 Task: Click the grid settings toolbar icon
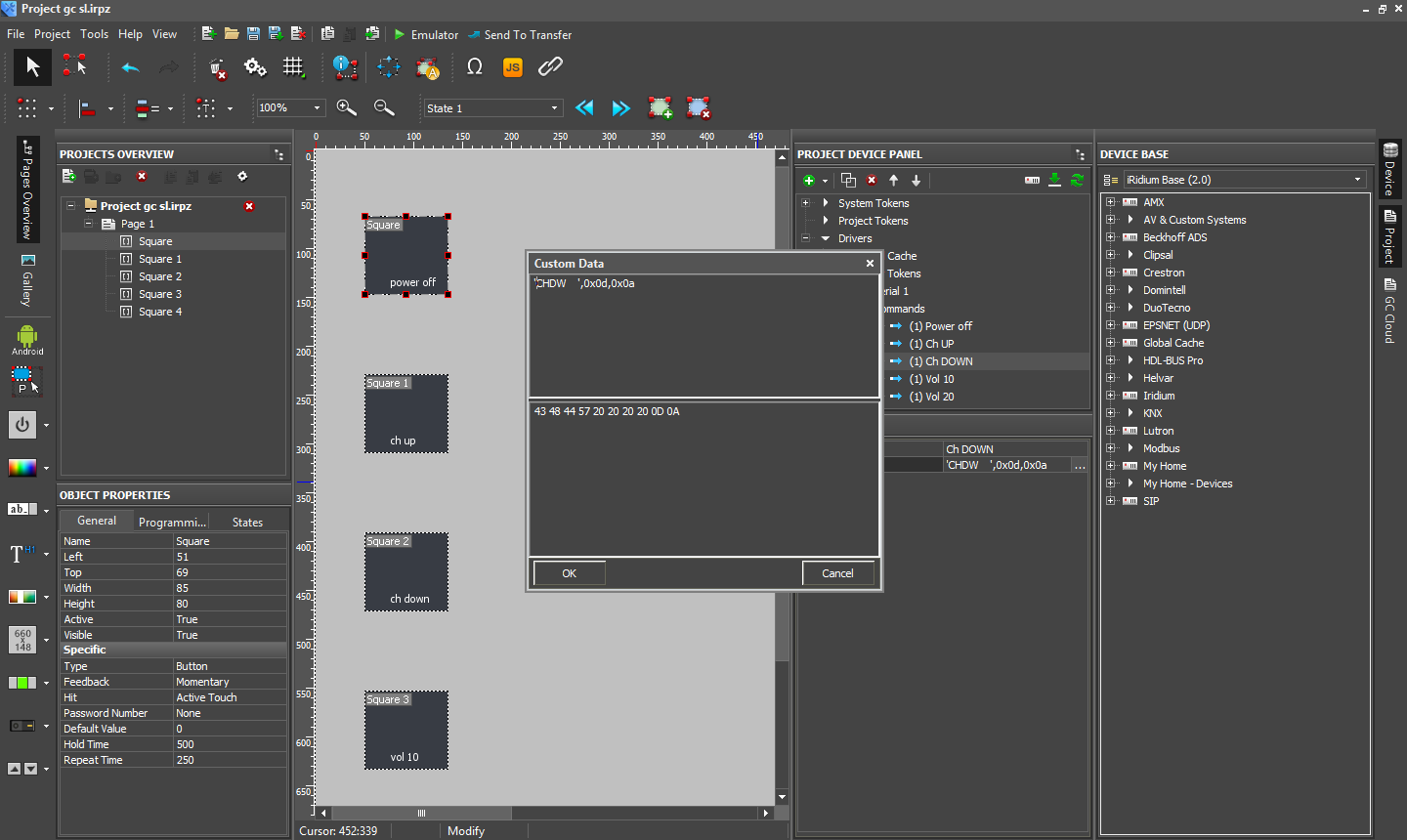[x=293, y=67]
